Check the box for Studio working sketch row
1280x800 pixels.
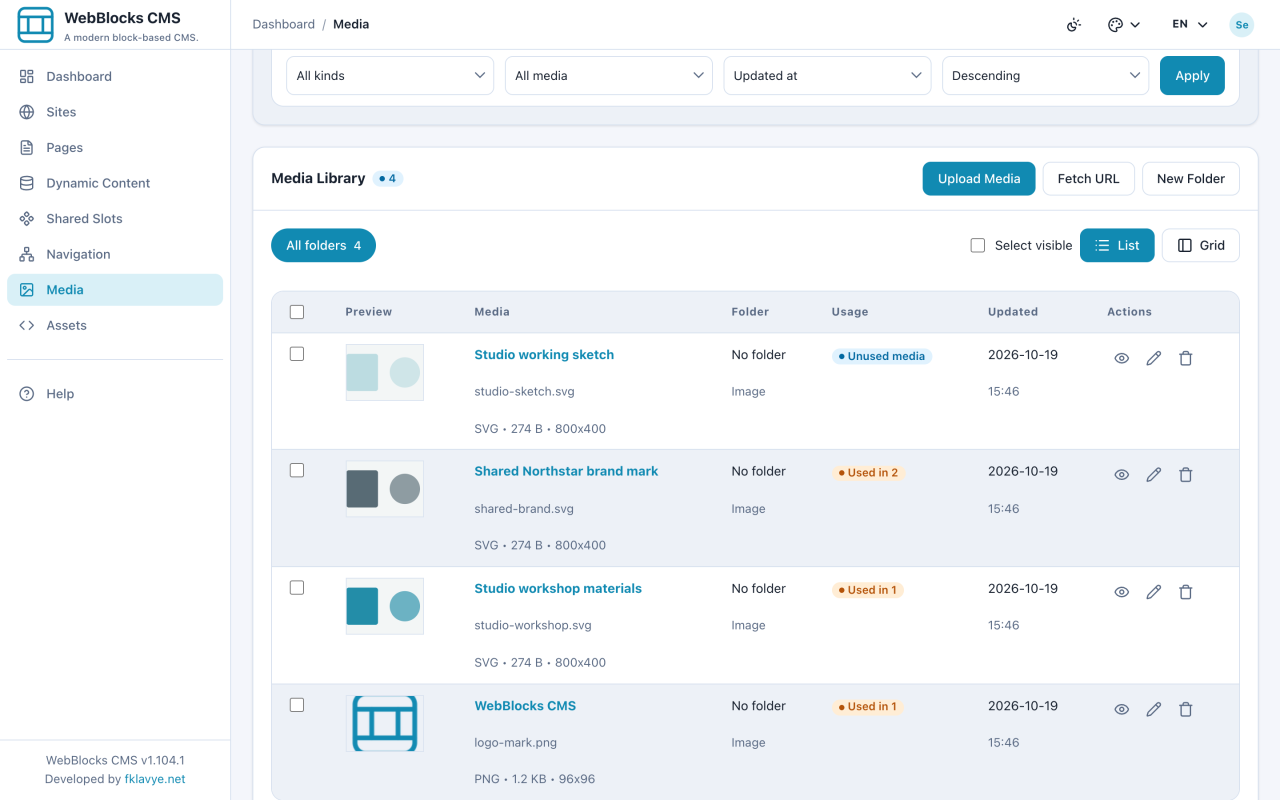297,354
